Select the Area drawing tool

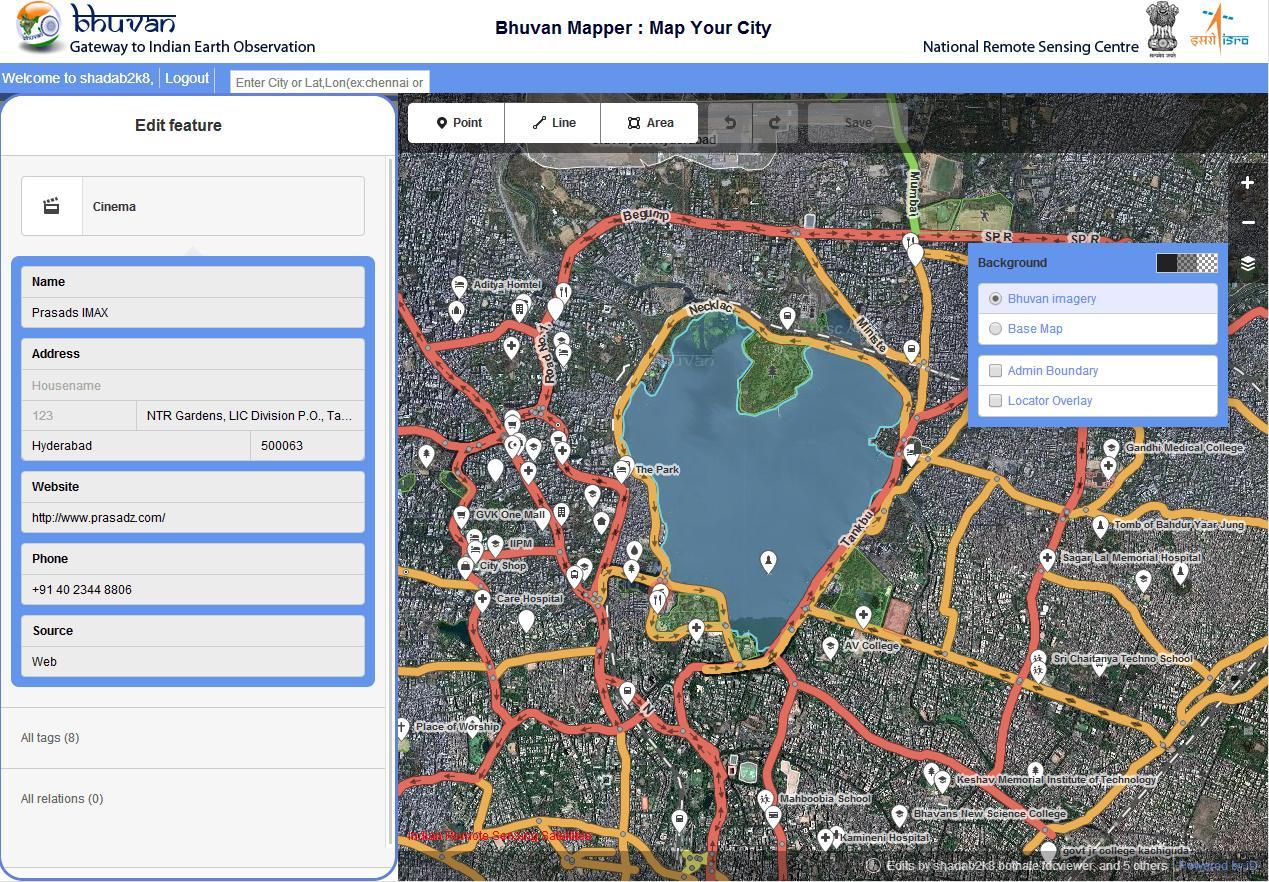(x=649, y=123)
